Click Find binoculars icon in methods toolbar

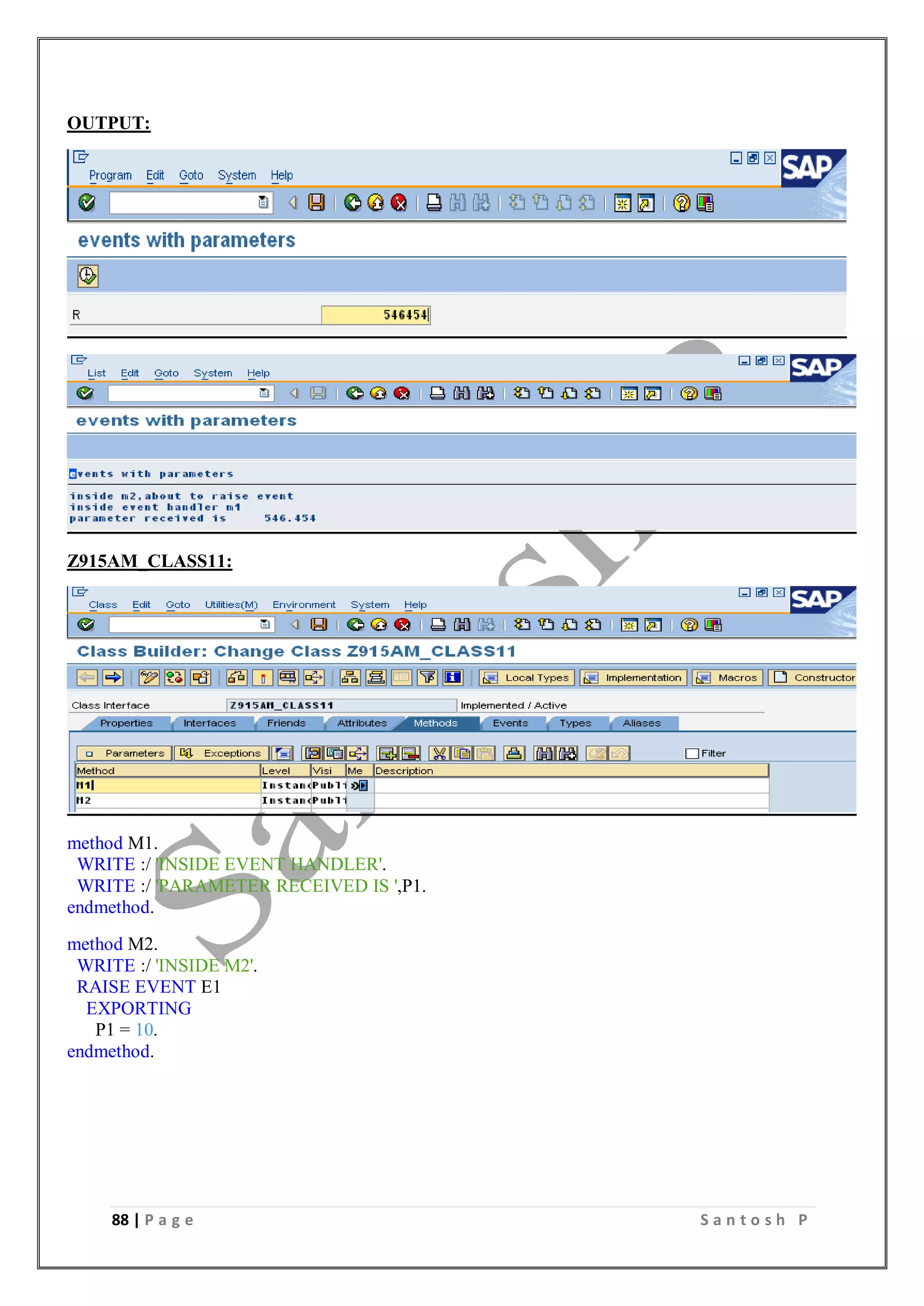[544, 753]
